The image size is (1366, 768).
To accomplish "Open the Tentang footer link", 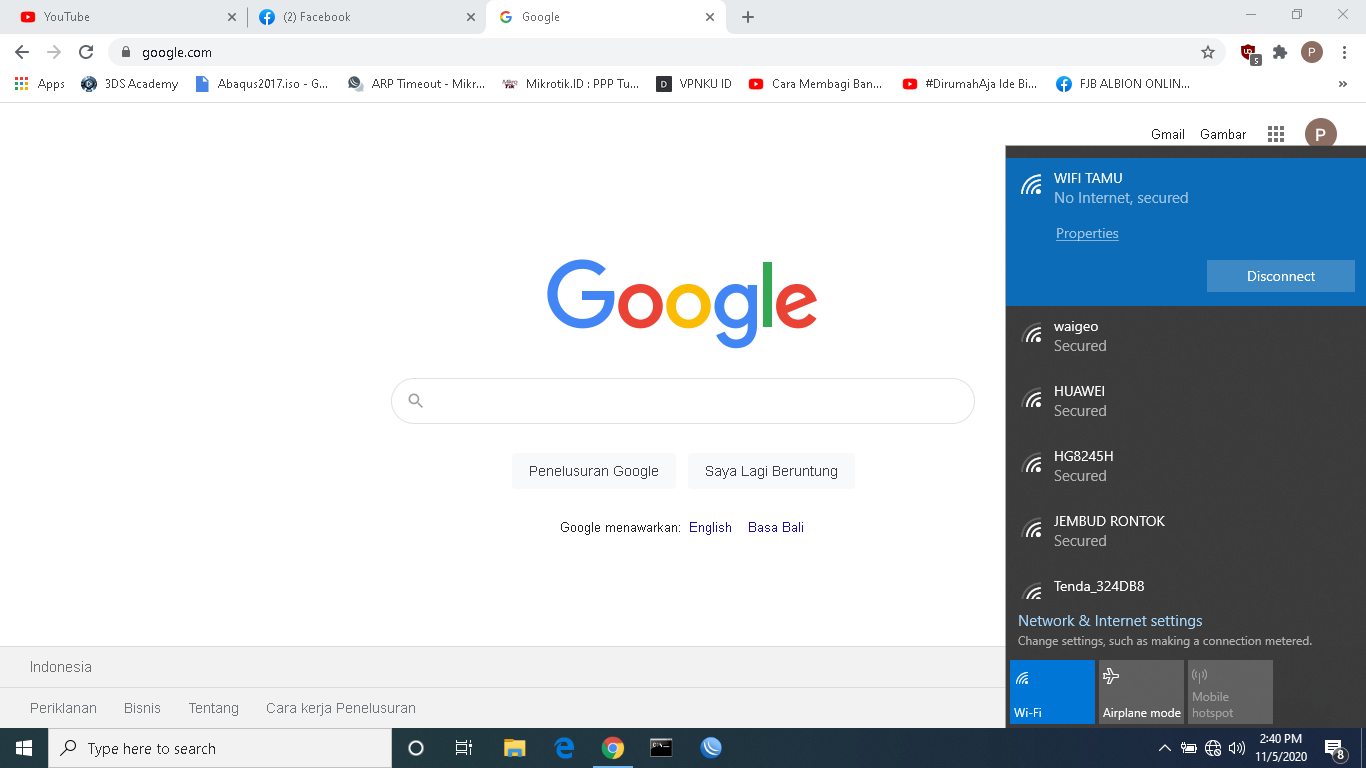I will tap(214, 708).
